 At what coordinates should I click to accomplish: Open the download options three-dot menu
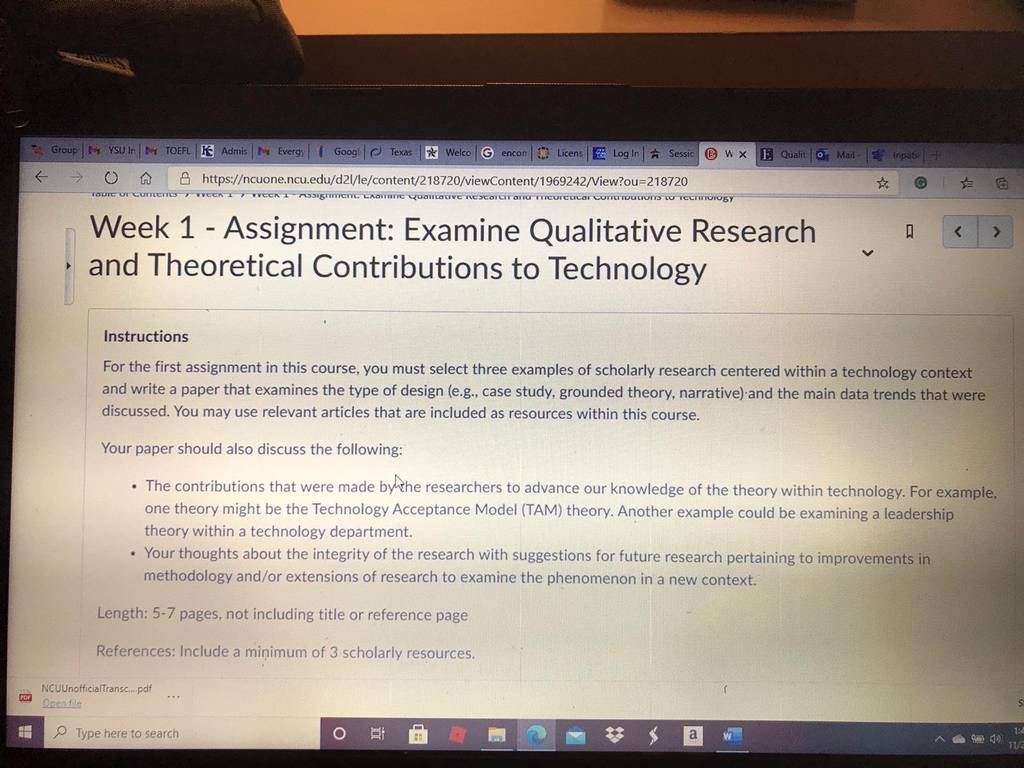[173, 697]
